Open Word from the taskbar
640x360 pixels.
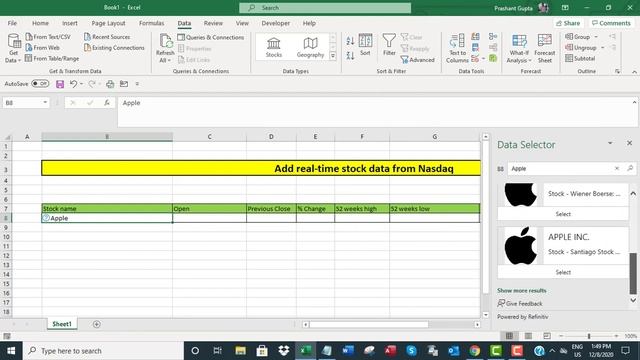(x=348, y=351)
